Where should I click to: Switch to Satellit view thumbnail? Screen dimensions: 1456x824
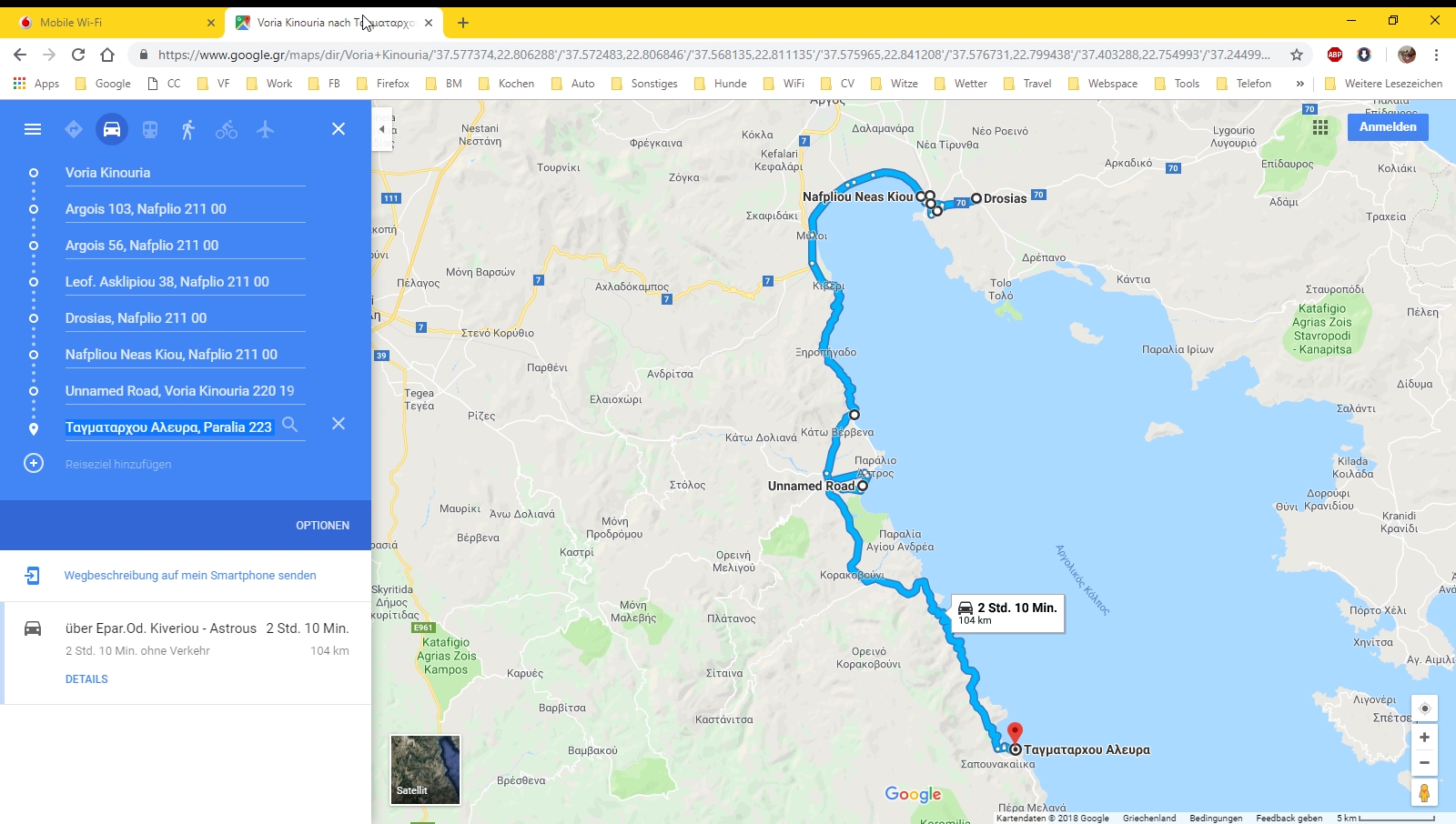(425, 769)
